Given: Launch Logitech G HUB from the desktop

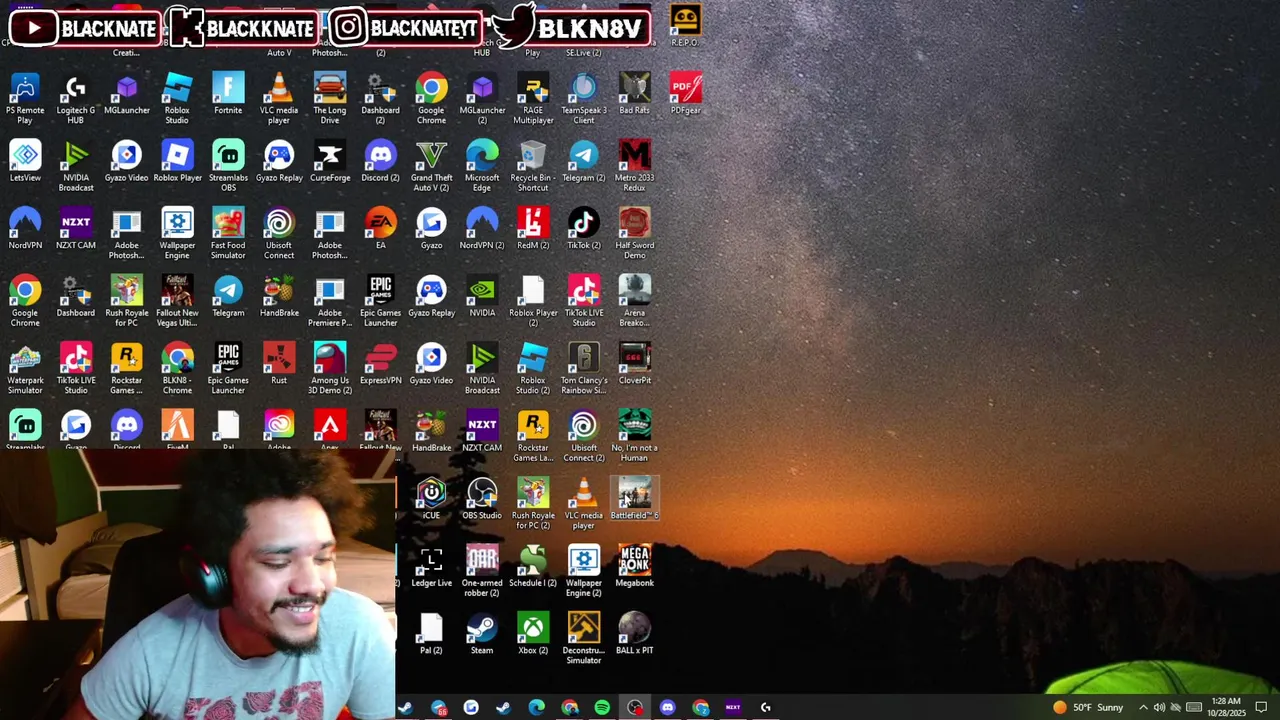Looking at the screenshot, I should 76,98.
